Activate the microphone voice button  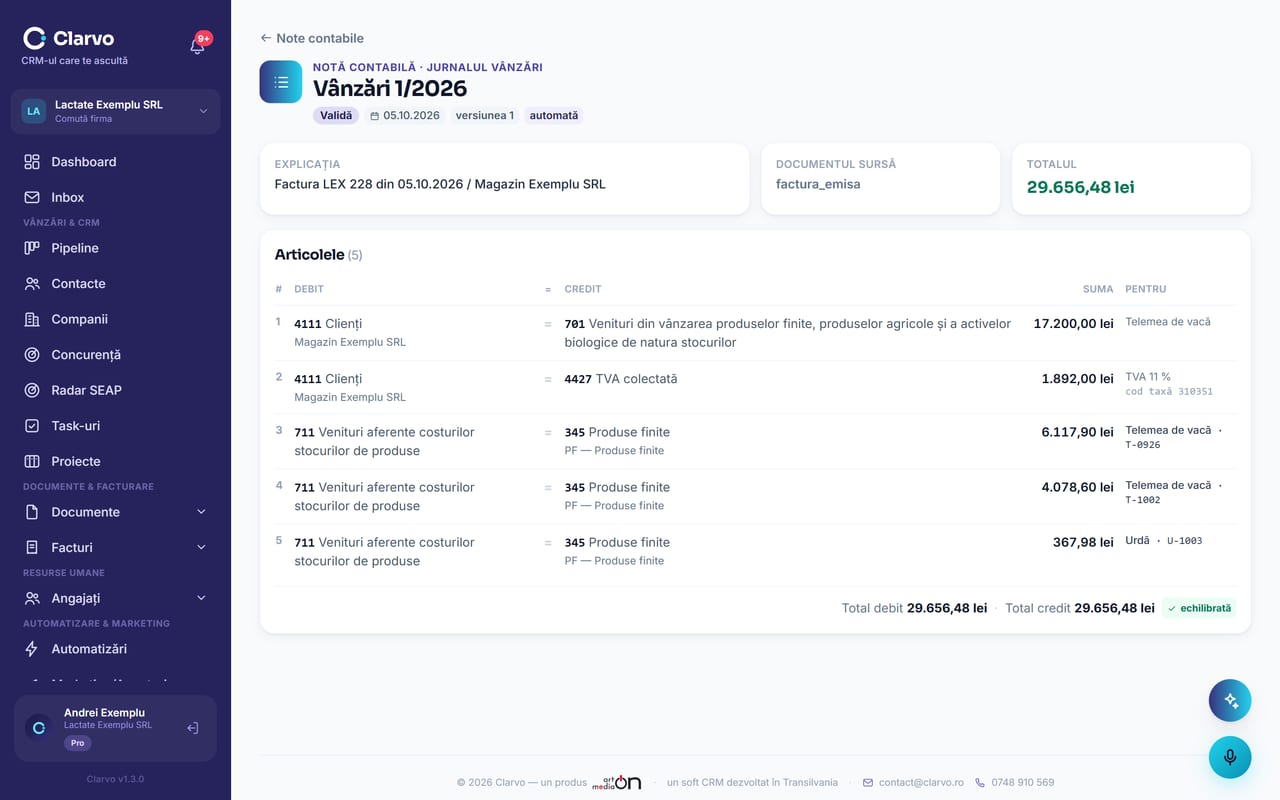pos(1230,757)
